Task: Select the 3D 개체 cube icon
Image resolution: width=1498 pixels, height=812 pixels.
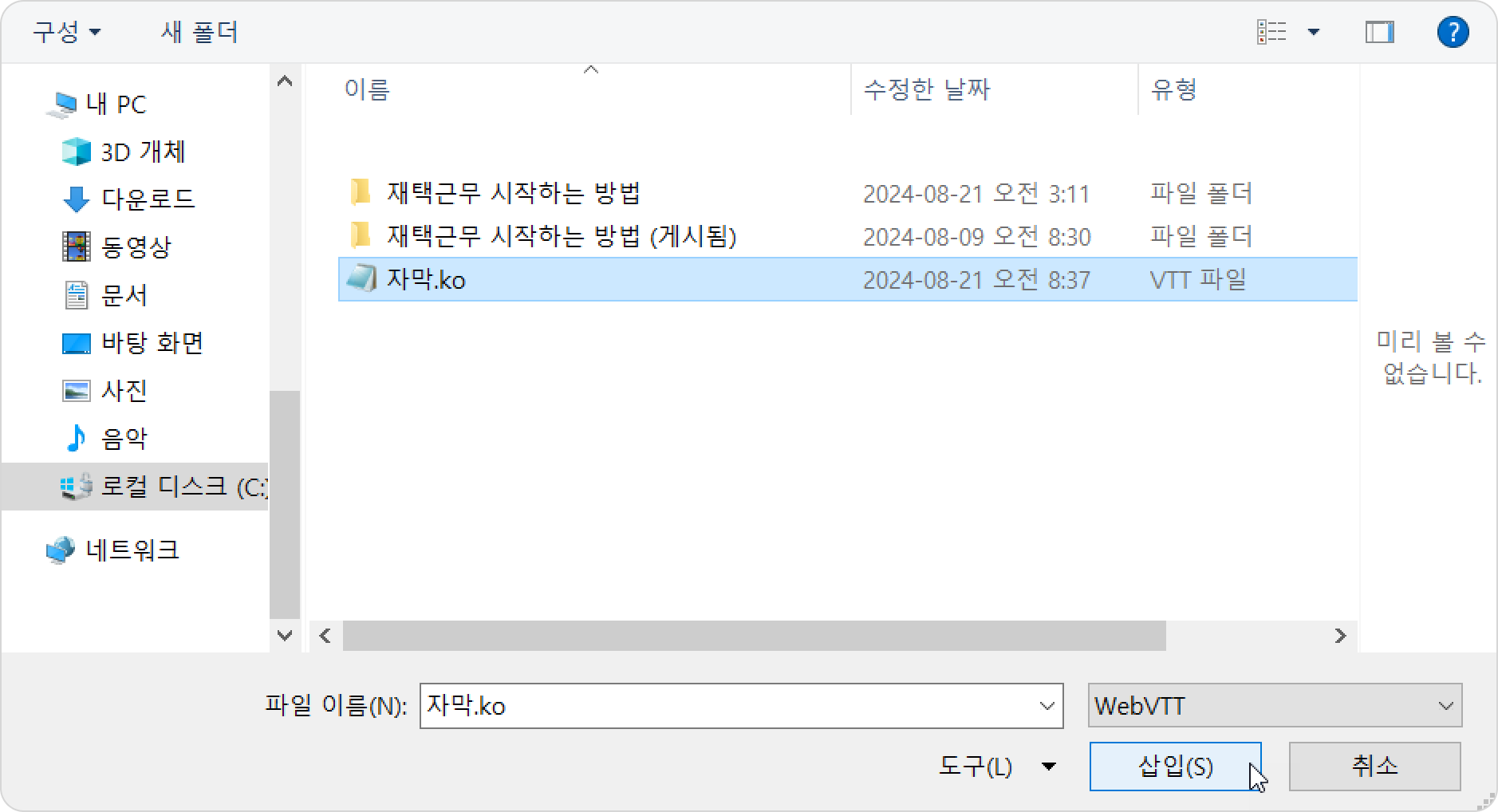Action: point(77,152)
